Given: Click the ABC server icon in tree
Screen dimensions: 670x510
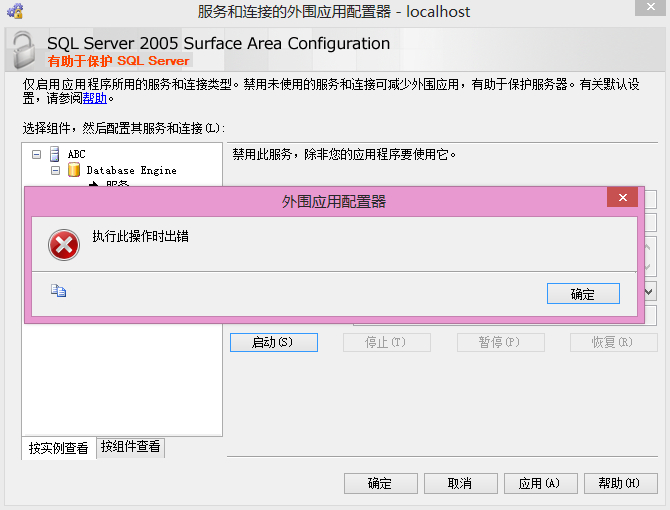Looking at the screenshot, I should tap(55, 154).
